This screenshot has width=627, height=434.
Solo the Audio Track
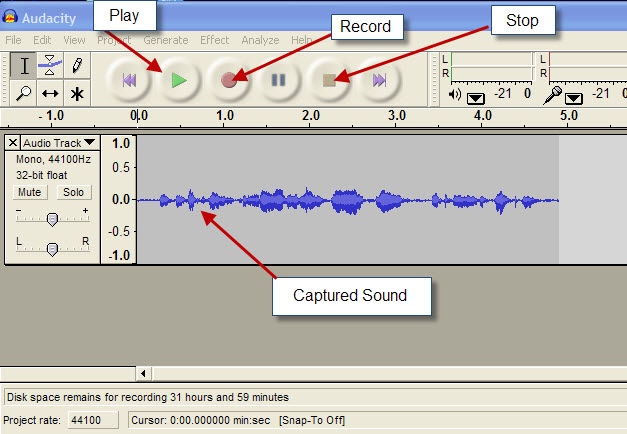pyautogui.click(x=74, y=192)
